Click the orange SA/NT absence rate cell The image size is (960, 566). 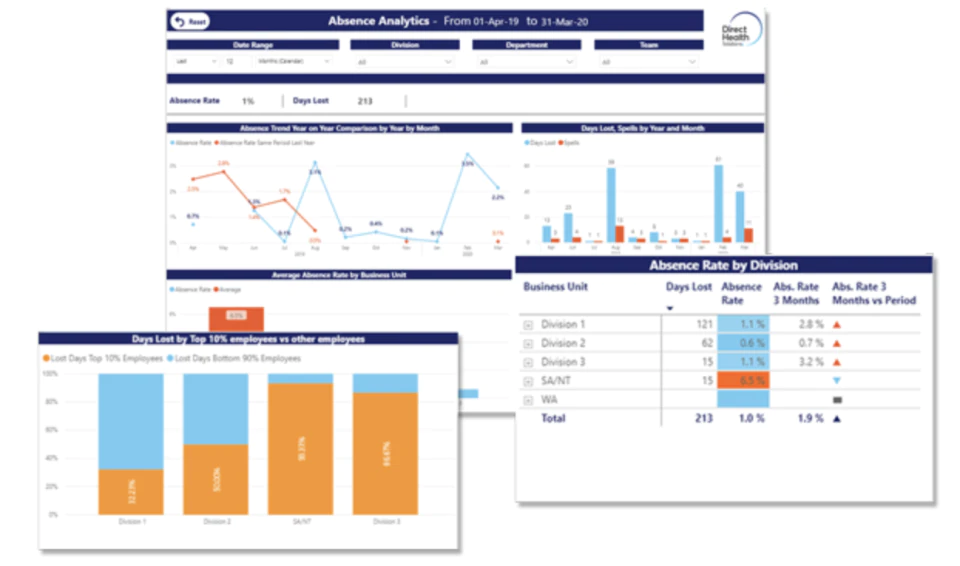pos(743,380)
